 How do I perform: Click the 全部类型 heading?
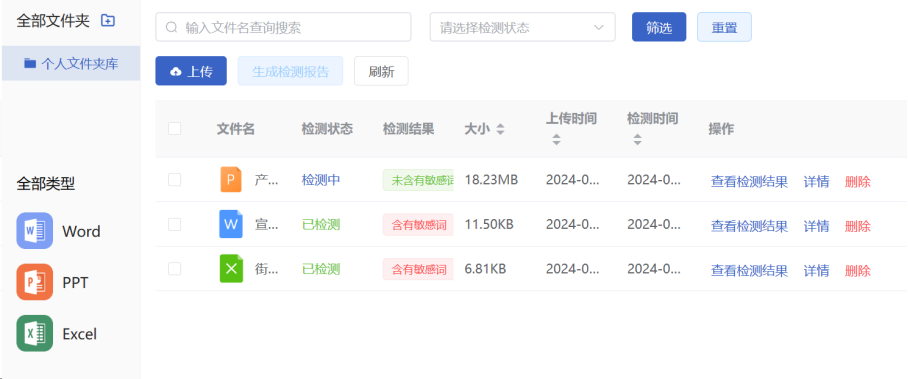46,184
